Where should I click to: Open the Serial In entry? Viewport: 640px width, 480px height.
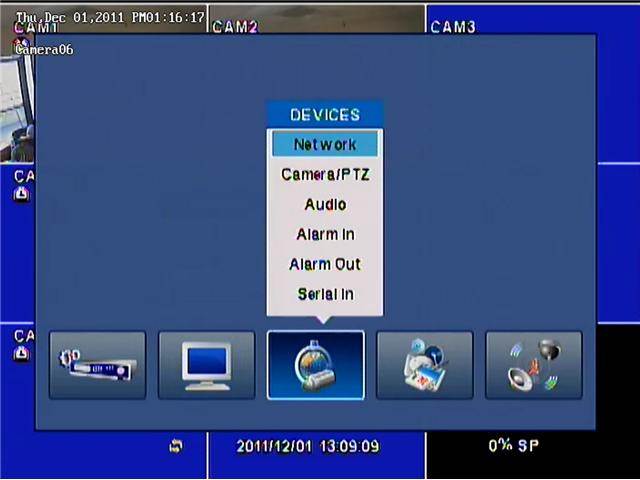pos(325,294)
